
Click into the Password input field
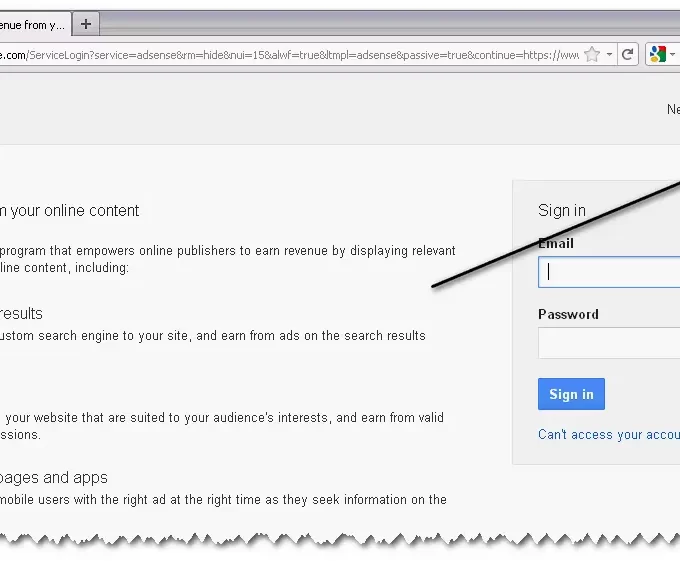[x=609, y=343]
